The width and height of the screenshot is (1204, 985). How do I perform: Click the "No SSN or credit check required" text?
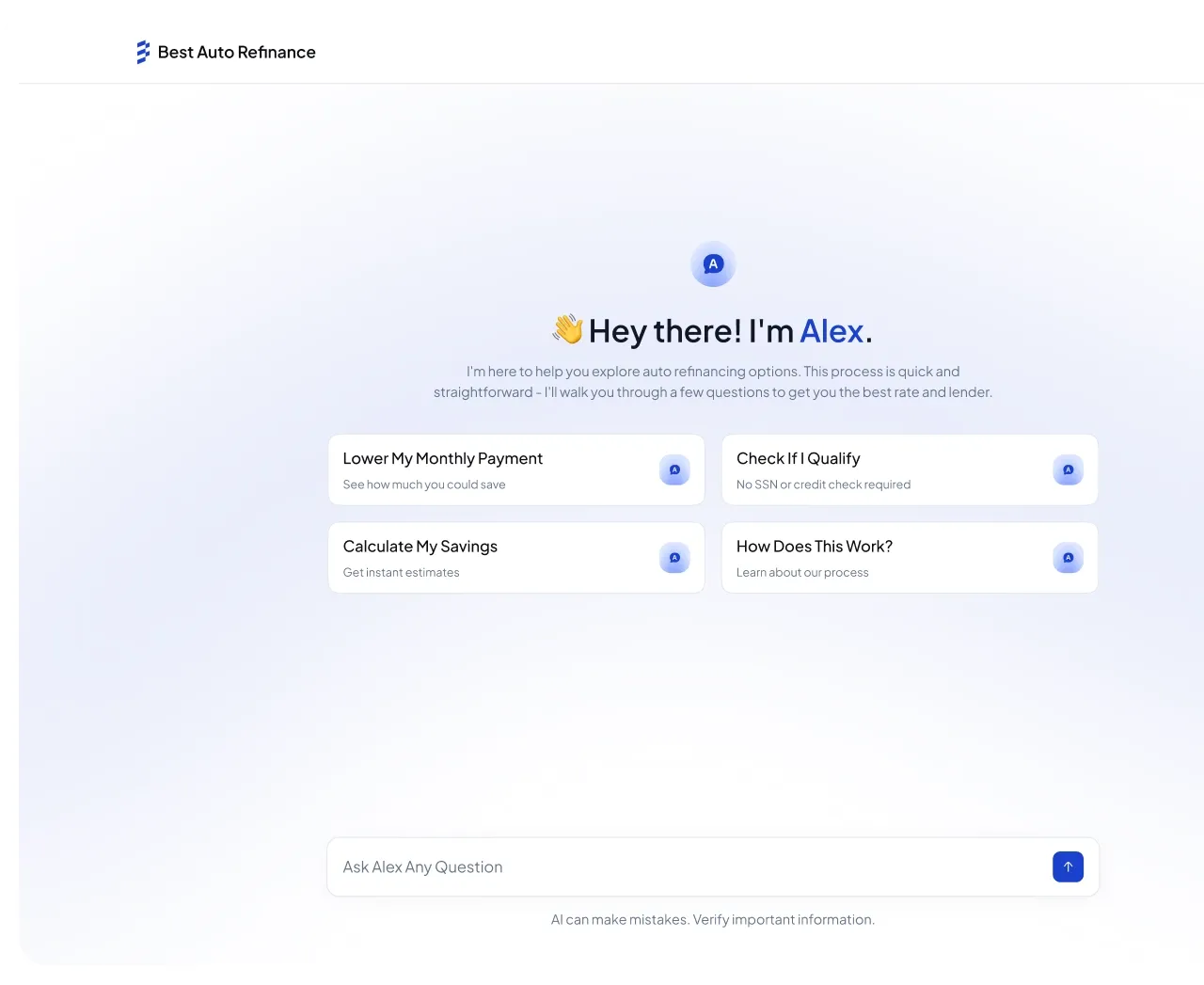coord(823,485)
